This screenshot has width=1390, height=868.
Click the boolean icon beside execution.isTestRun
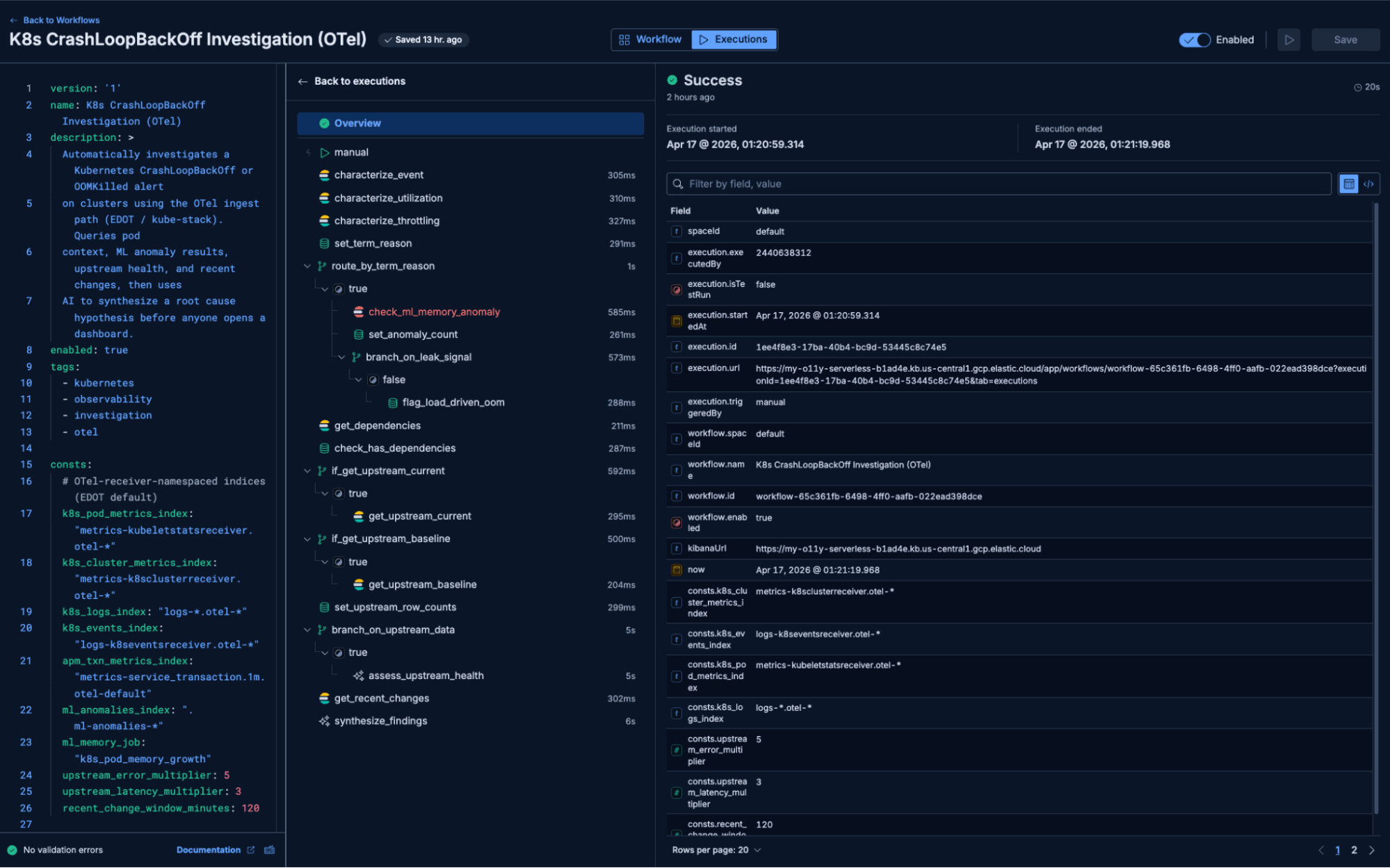pos(676,290)
